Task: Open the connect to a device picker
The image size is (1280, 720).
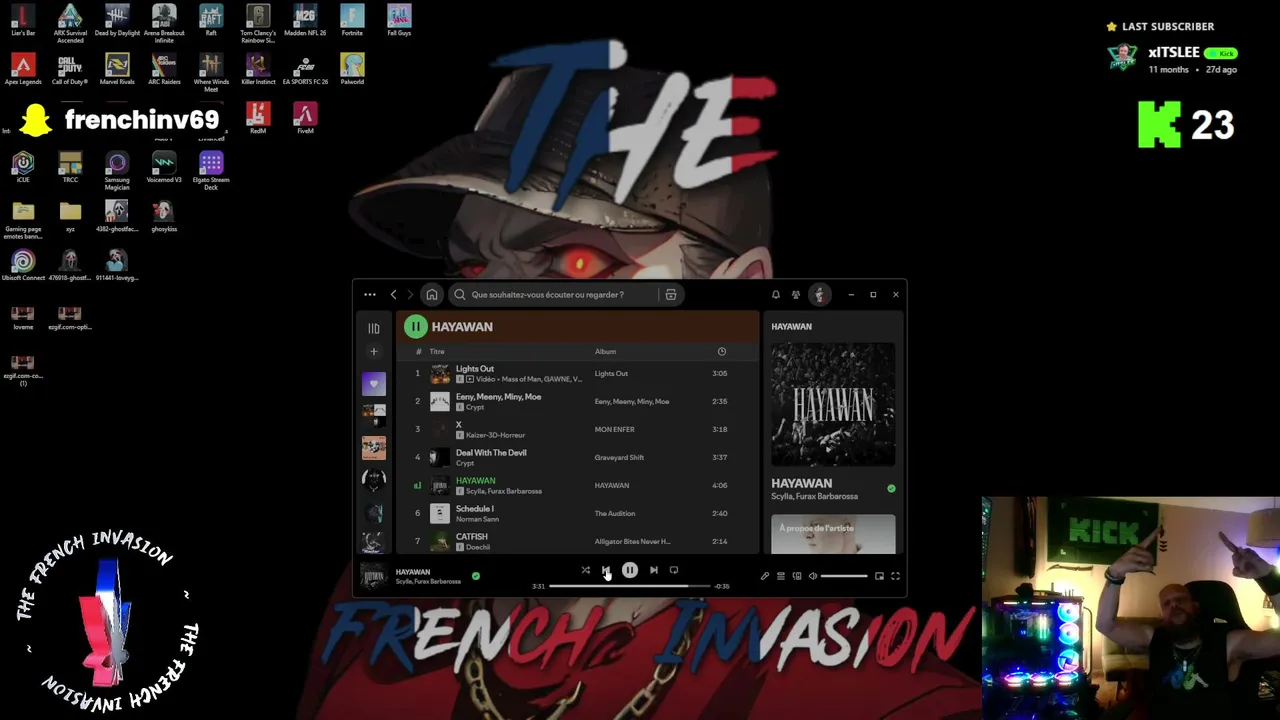Action: (797, 576)
